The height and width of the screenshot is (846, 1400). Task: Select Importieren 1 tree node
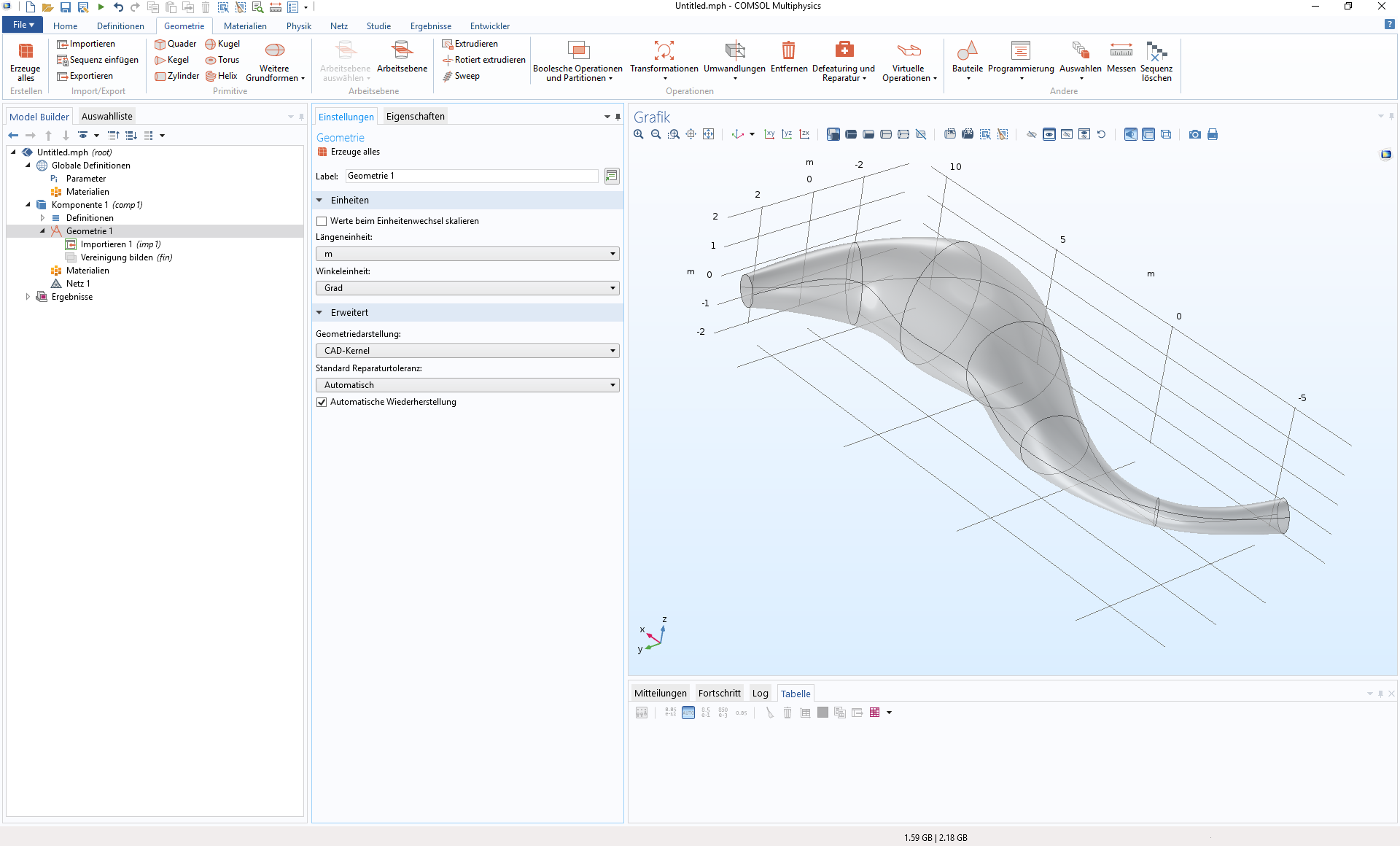[106, 244]
